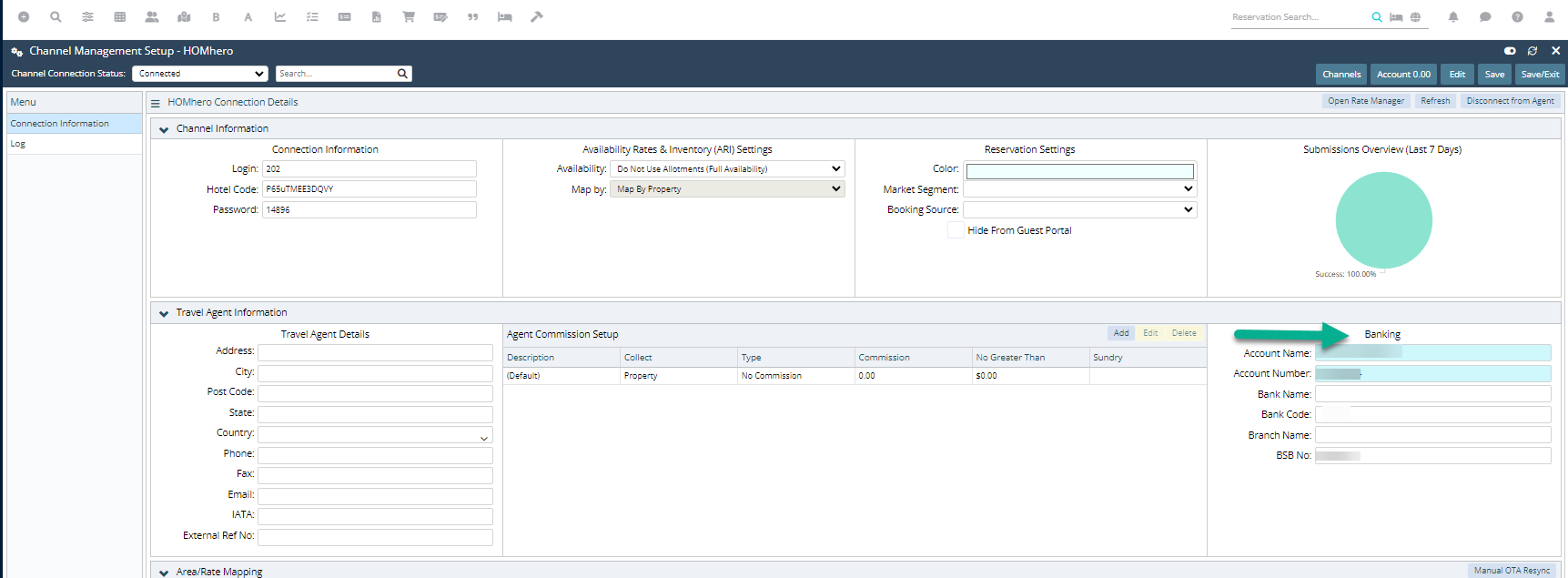Click the notifications bell icon
Image resolution: width=1568 pixels, height=578 pixels.
click(1453, 17)
